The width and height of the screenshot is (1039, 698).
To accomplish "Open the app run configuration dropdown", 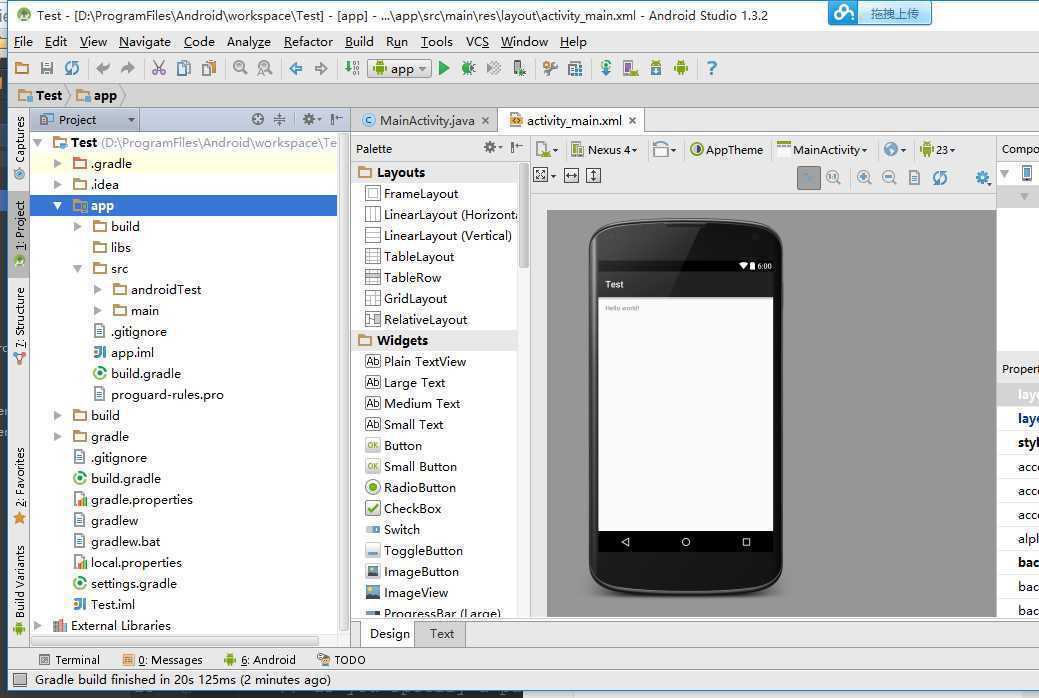I will 400,68.
